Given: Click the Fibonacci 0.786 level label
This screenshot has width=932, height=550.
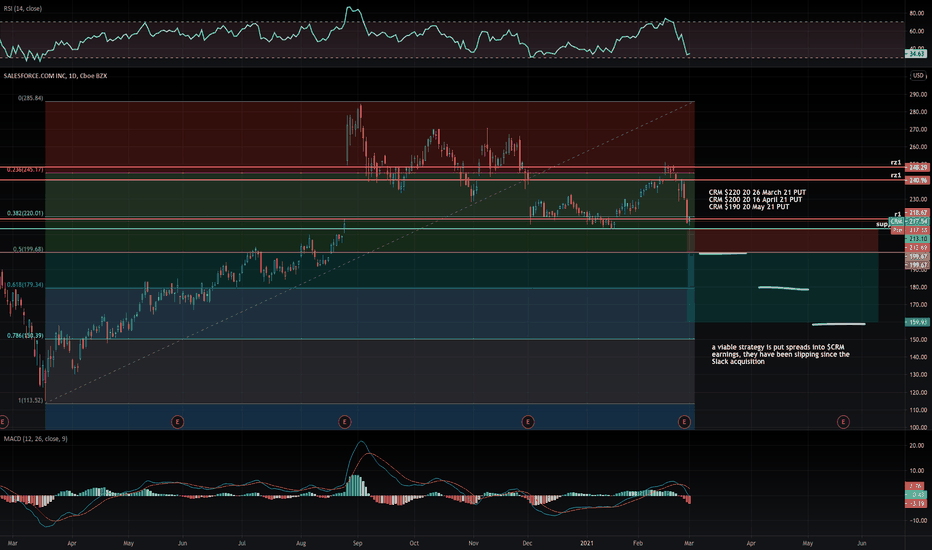Looking at the screenshot, I should [25, 336].
